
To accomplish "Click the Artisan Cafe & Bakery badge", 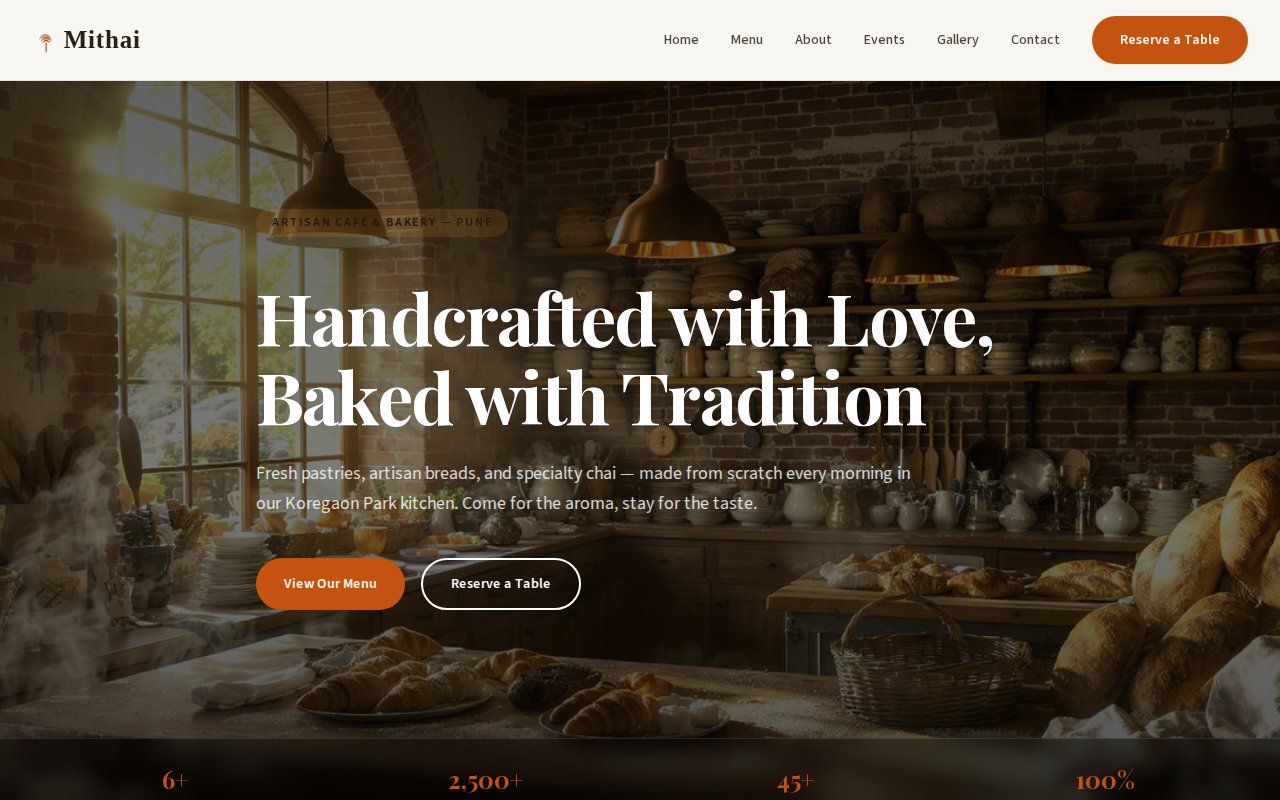I will (382, 222).
